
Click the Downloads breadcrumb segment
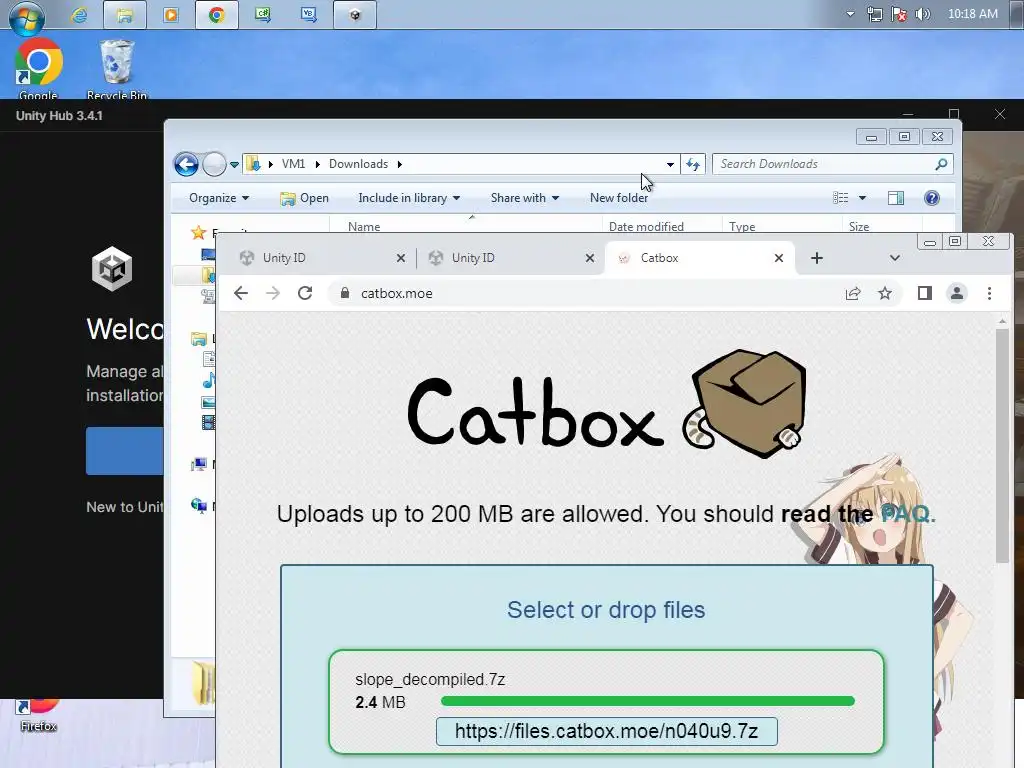[358, 164]
